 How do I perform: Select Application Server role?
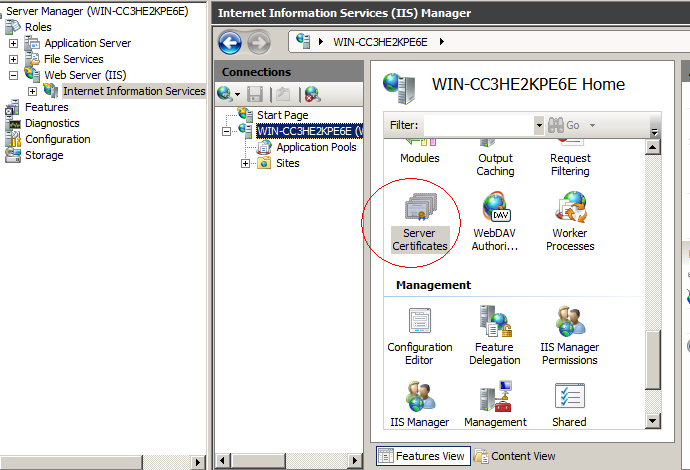(x=88, y=43)
